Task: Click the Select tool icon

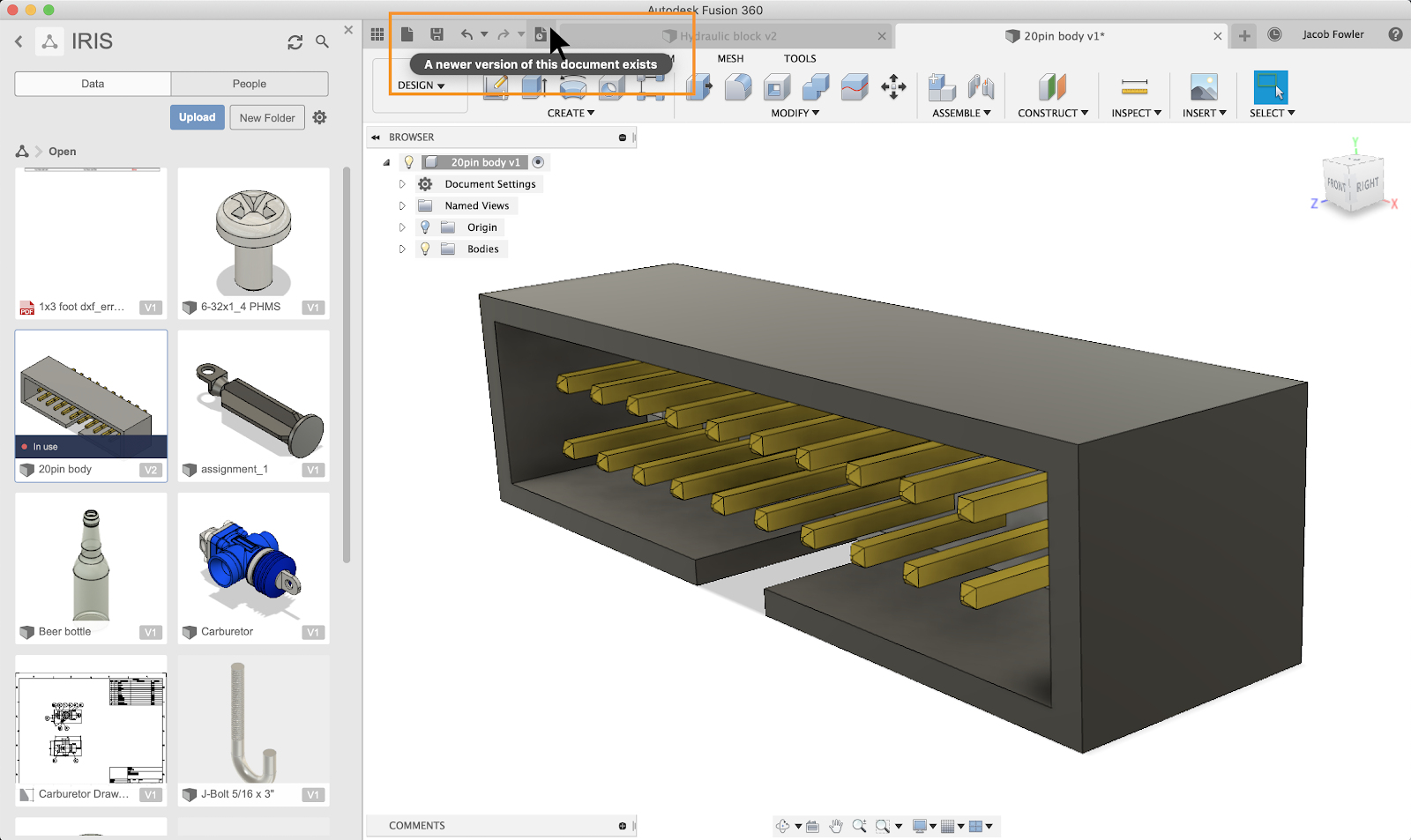Action: [1271, 87]
